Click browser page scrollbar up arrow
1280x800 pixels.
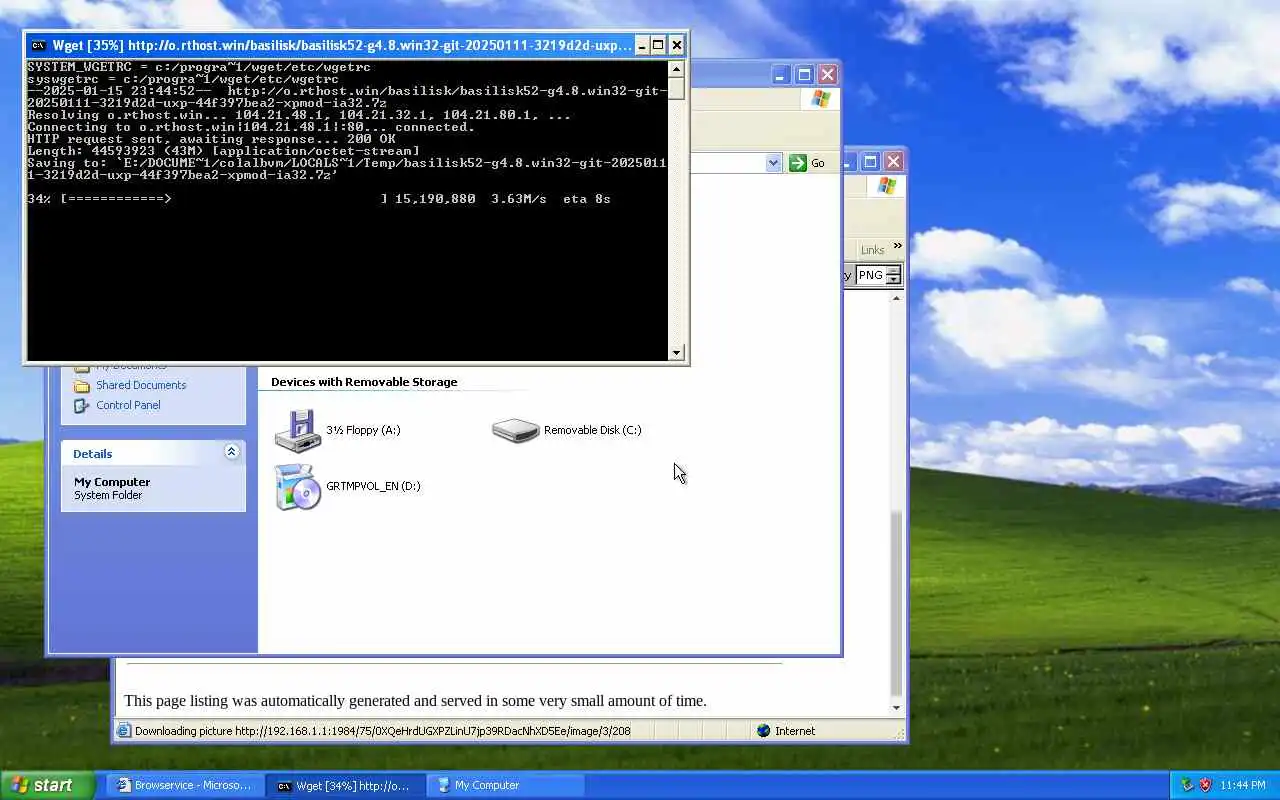coord(897,298)
